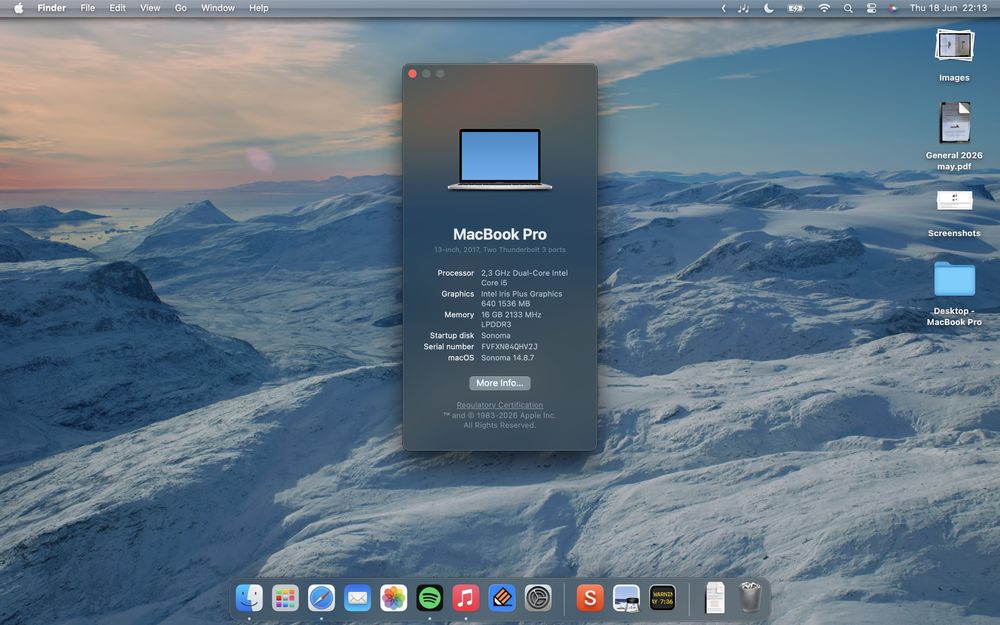1000x625 pixels.
Task: Close the About This Mac window
Action: 413,74
